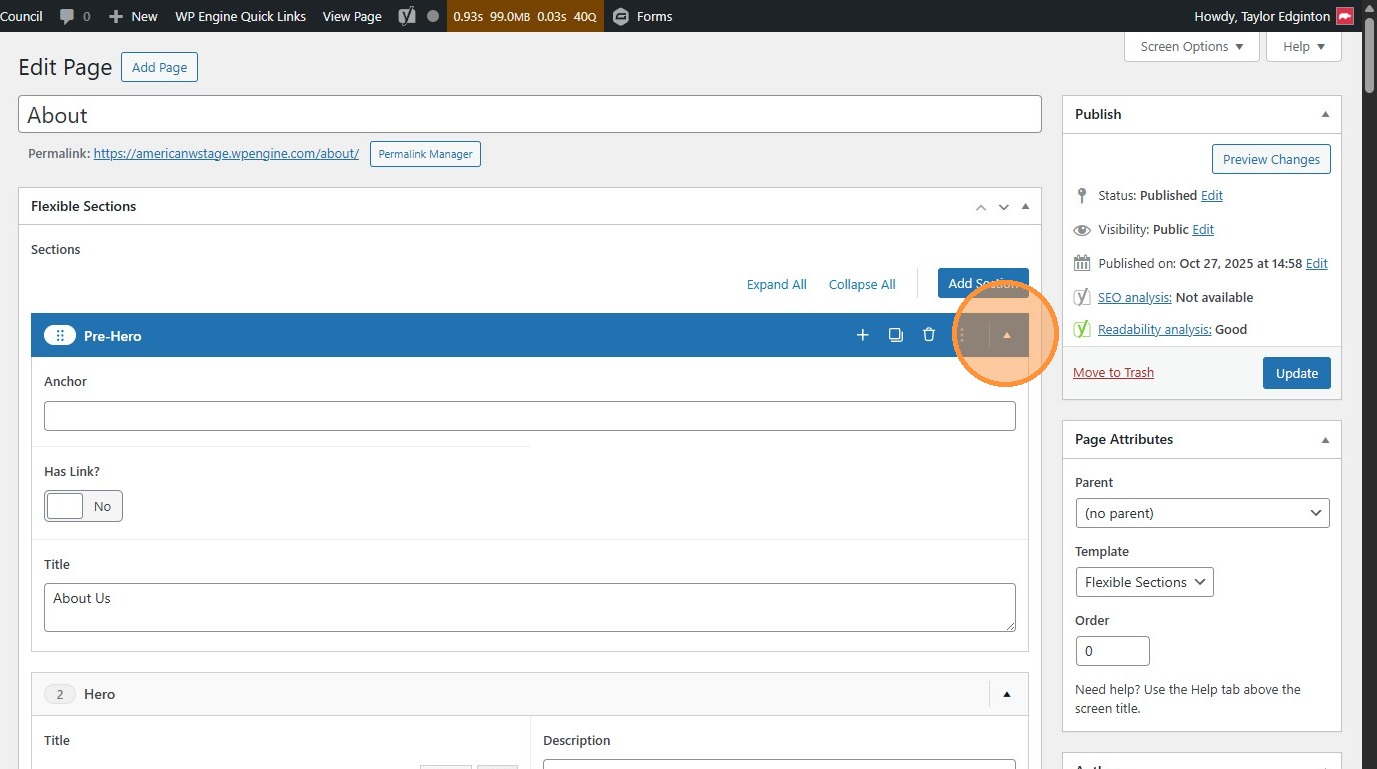The height and width of the screenshot is (769, 1377).
Task: Collapse the Pre-Hero section arrow
Action: tap(1007, 335)
